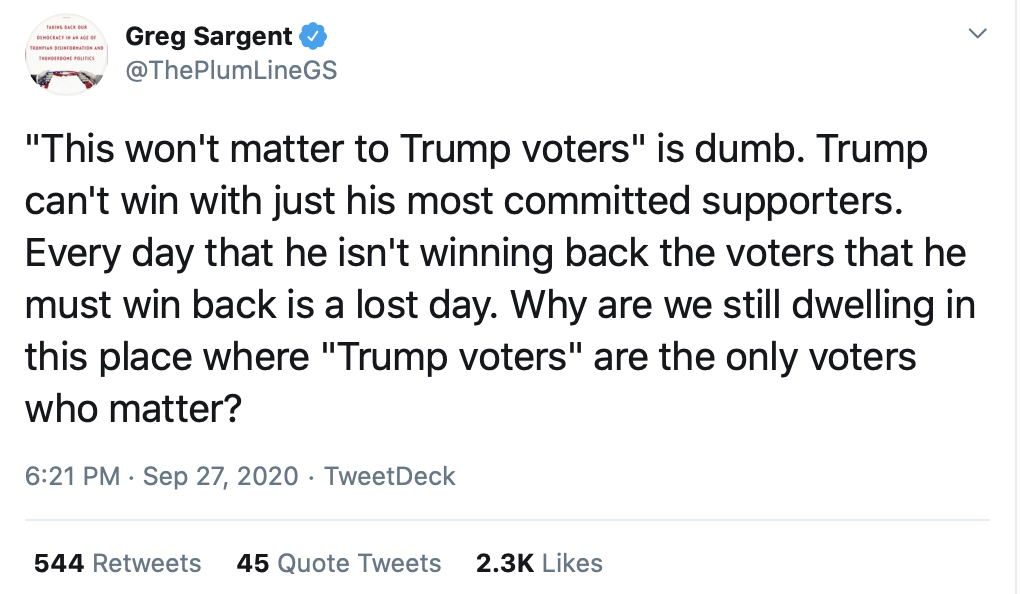
Task: Expand the tweet options chevron menu
Action: pyautogui.click(x=979, y=34)
